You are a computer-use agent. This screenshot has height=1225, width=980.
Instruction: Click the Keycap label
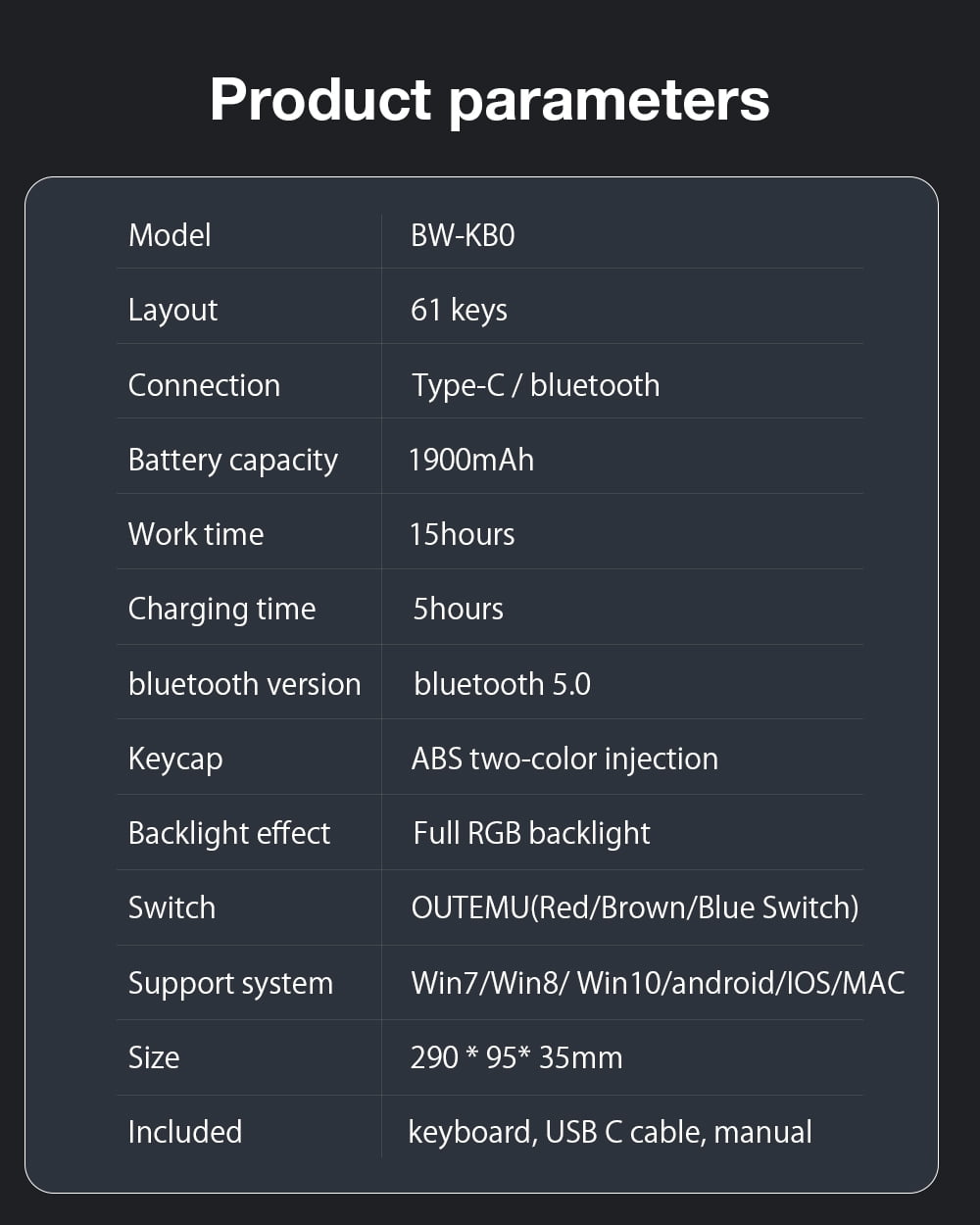pyautogui.click(x=175, y=759)
